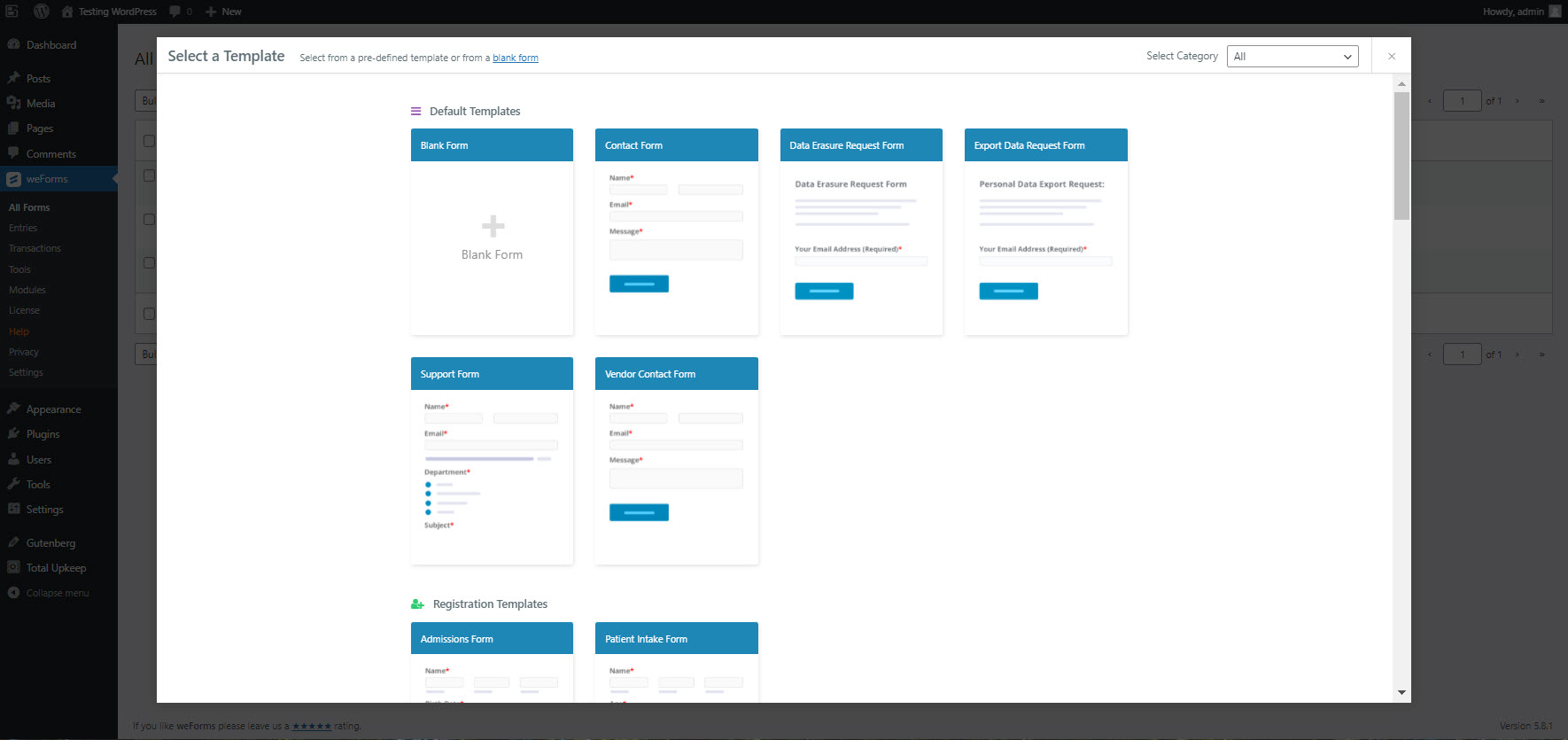Click the top pagination page number field
The height and width of the screenshot is (740, 1568).
click(1463, 101)
